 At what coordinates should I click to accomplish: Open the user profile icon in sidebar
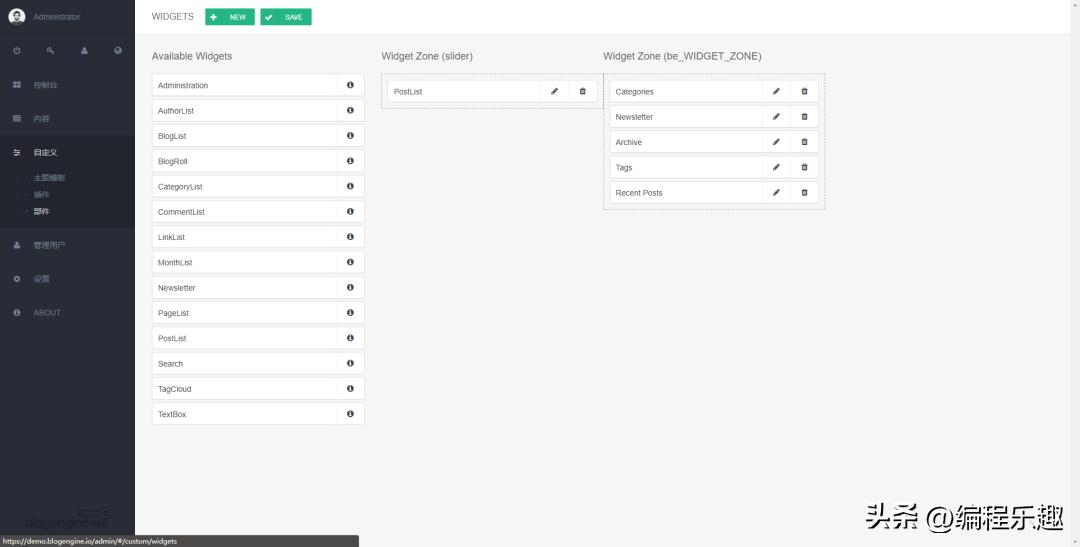84,50
